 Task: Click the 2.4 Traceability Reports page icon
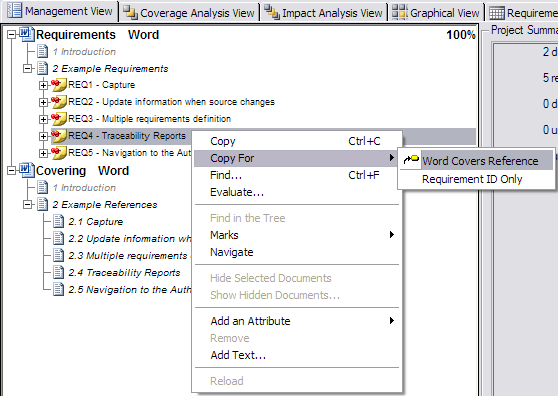(58, 272)
